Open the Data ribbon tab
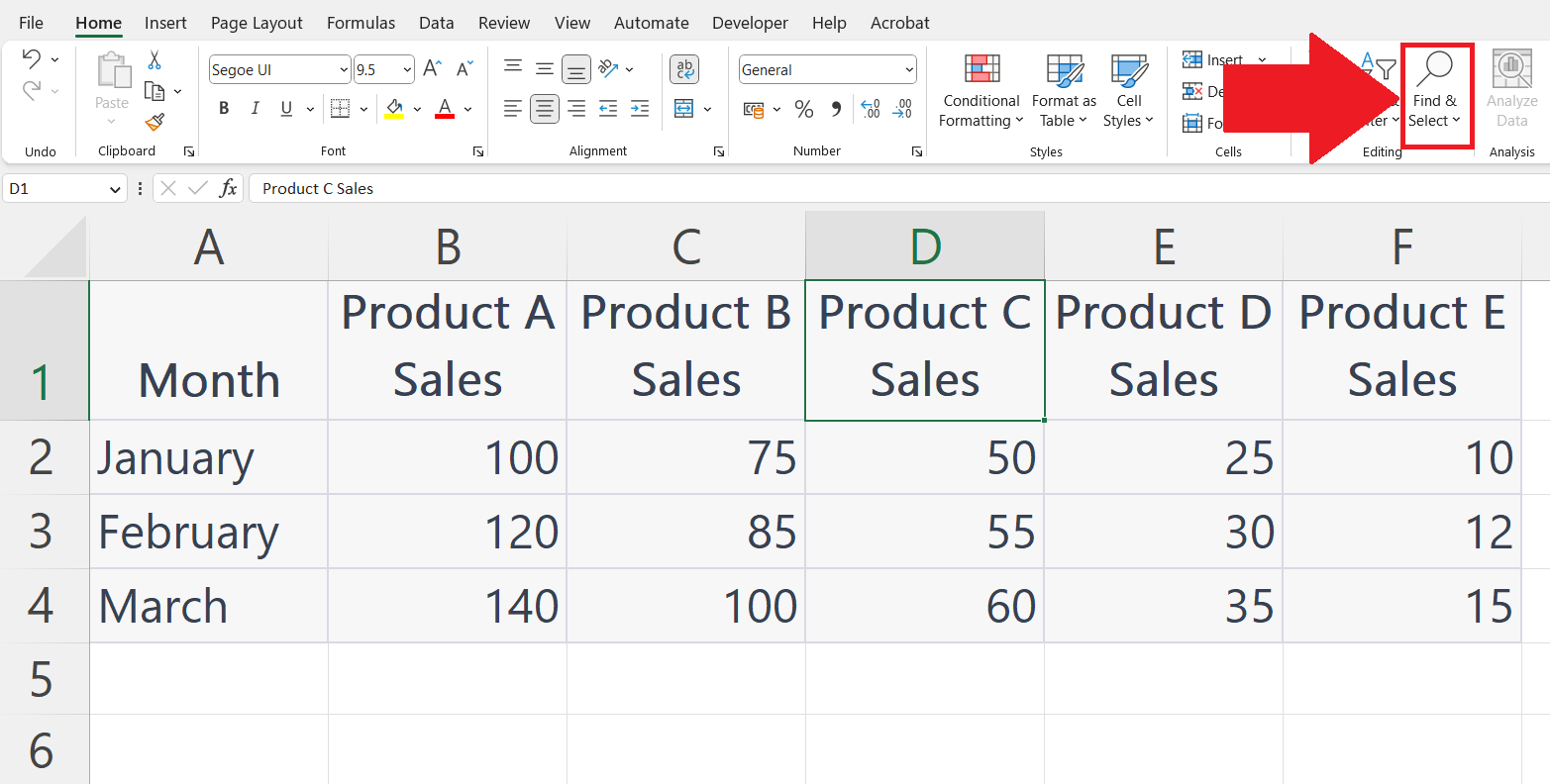 [436, 23]
